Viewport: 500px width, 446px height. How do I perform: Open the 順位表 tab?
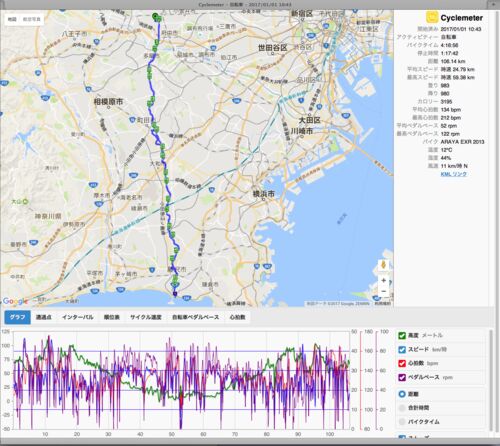[111, 317]
